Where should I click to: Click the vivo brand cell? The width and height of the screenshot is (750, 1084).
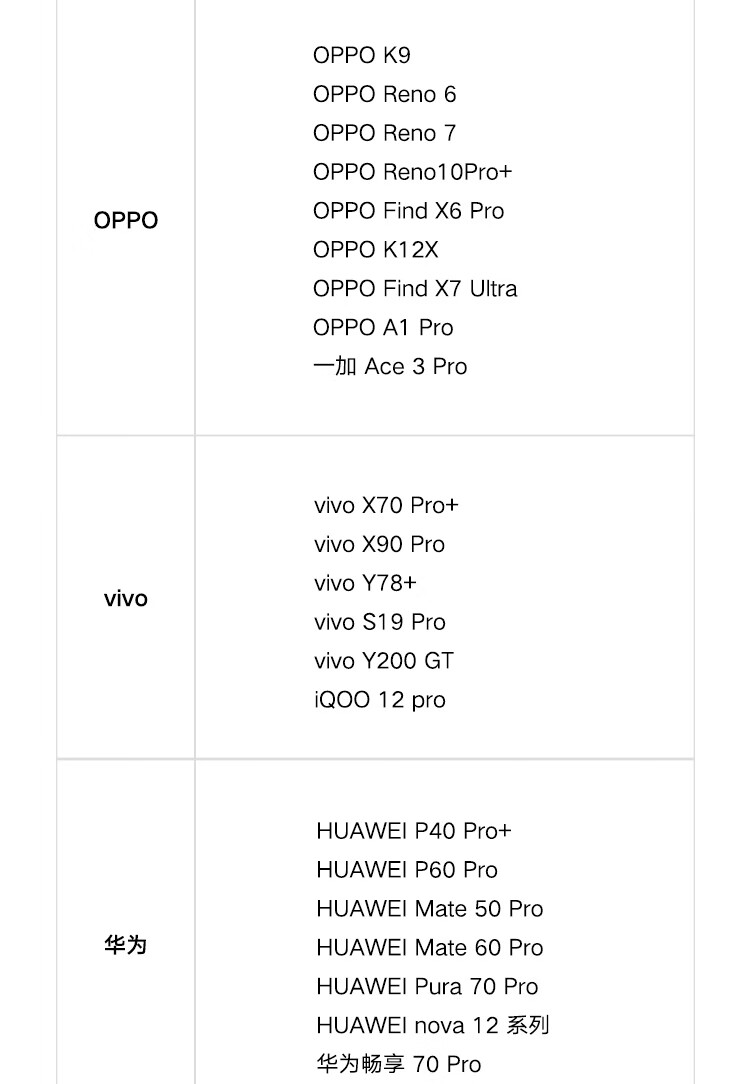(126, 598)
